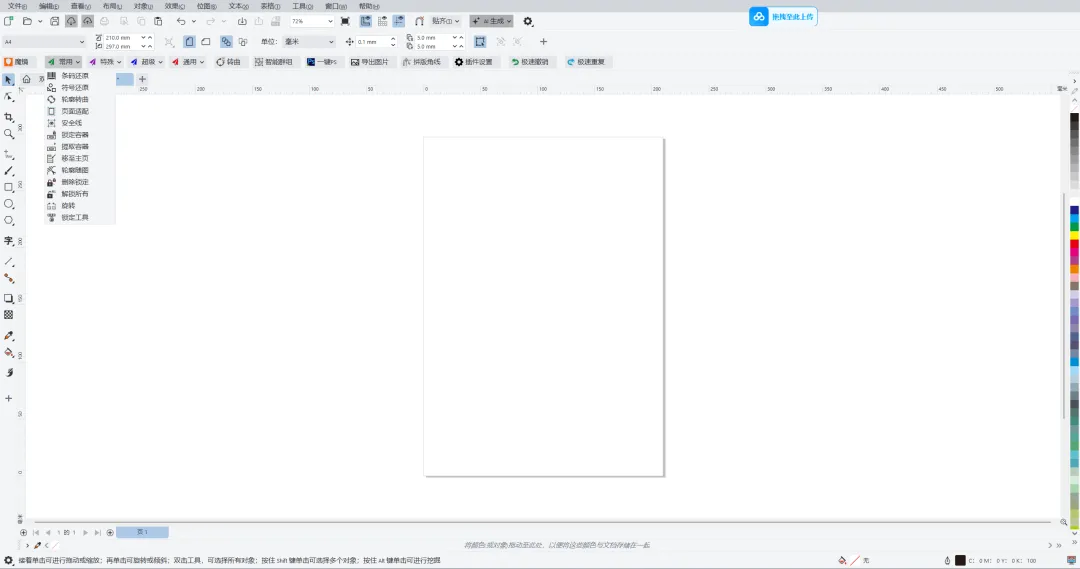Click the New document icon
This screenshot has height=569, width=1080.
pyautogui.click(x=9, y=21)
